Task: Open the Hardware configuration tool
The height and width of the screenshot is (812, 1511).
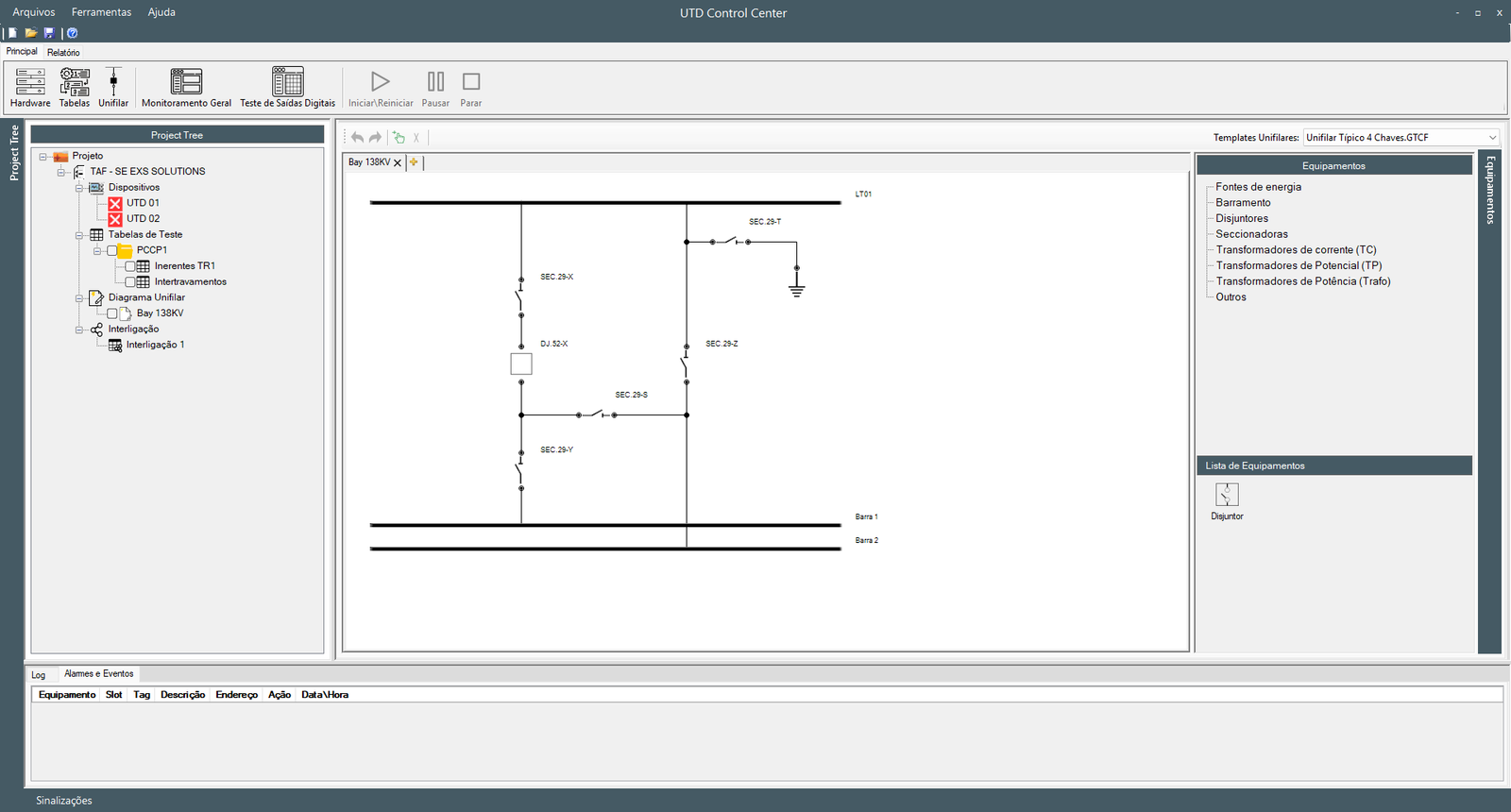Action: (x=30, y=88)
